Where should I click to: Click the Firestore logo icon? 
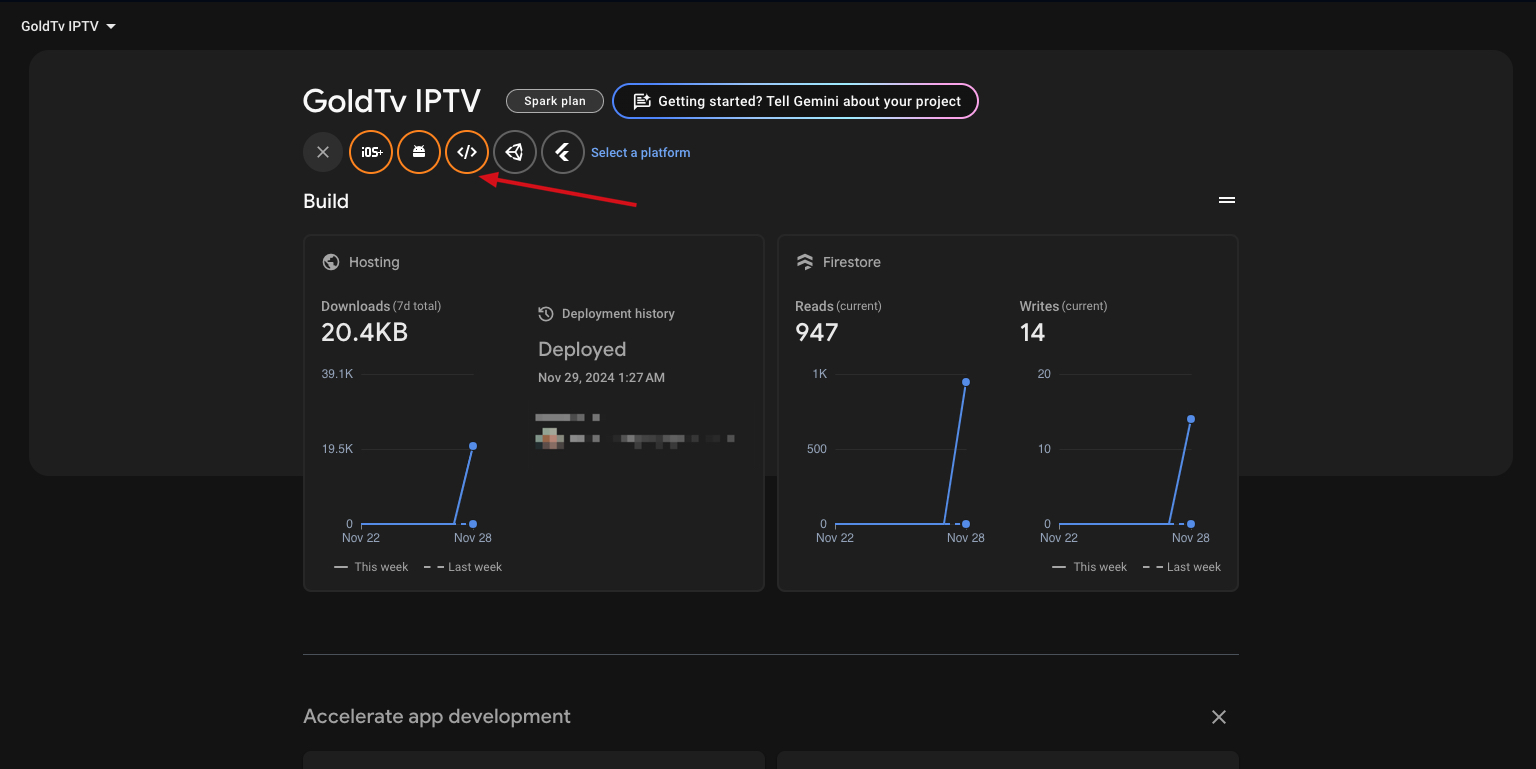coord(805,262)
